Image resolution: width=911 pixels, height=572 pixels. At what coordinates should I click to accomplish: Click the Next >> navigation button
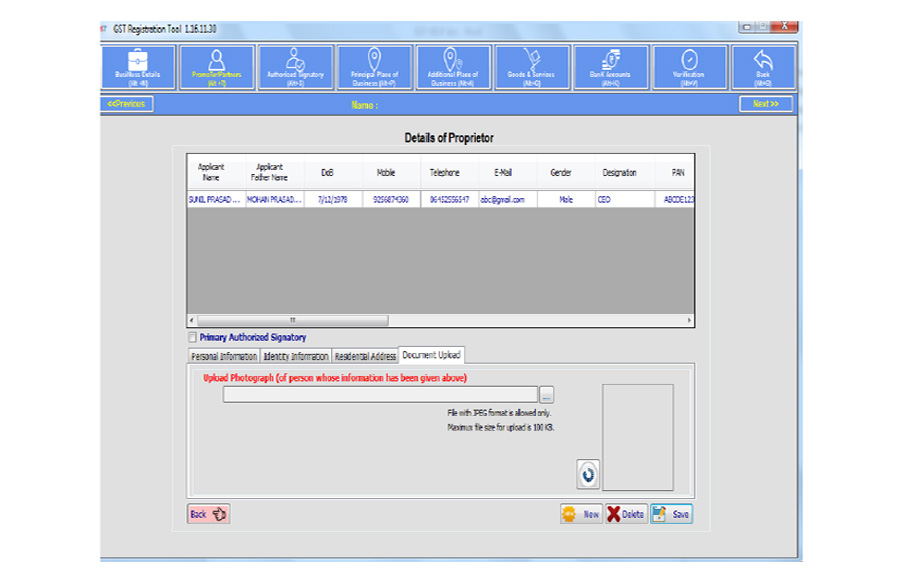point(765,104)
